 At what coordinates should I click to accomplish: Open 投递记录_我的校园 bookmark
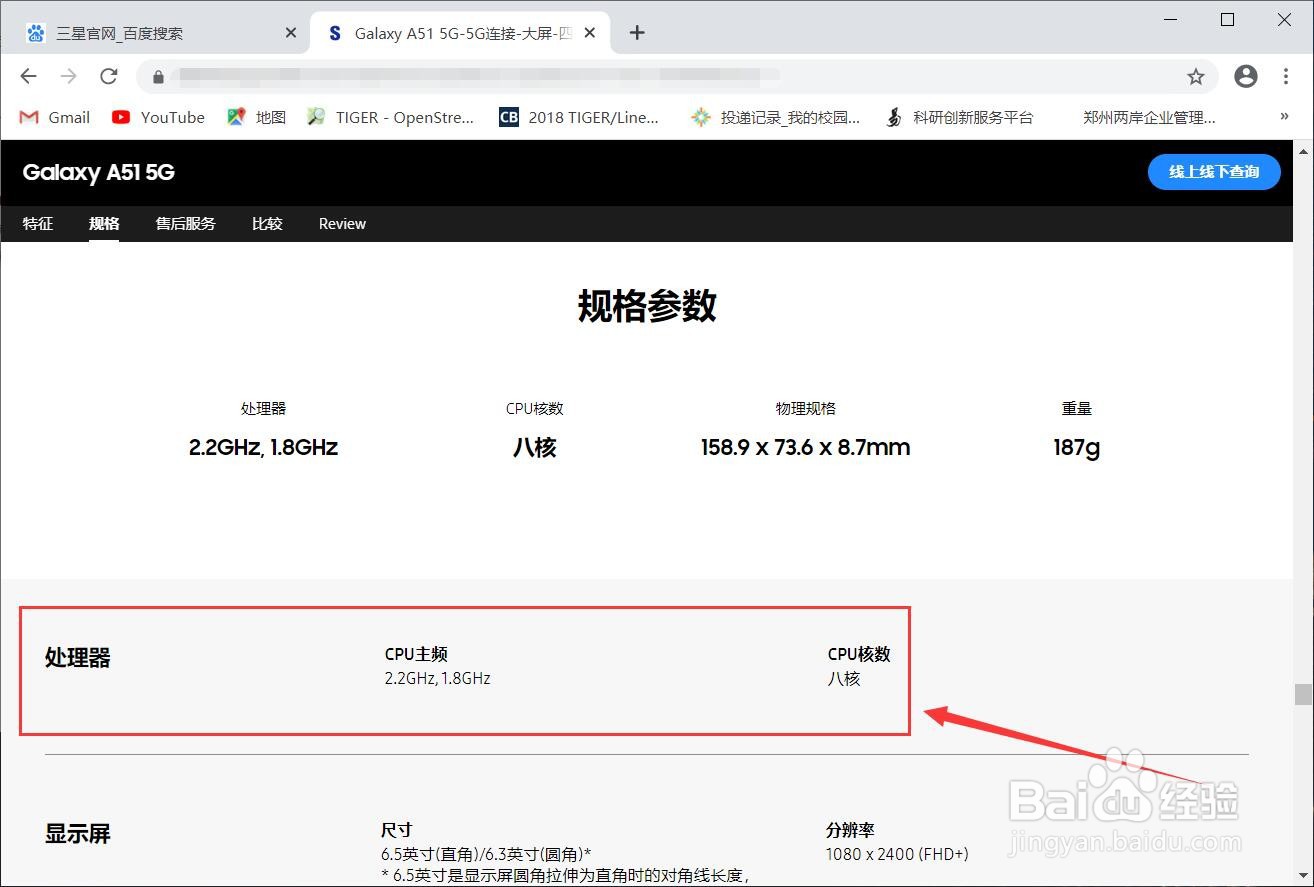coord(775,117)
